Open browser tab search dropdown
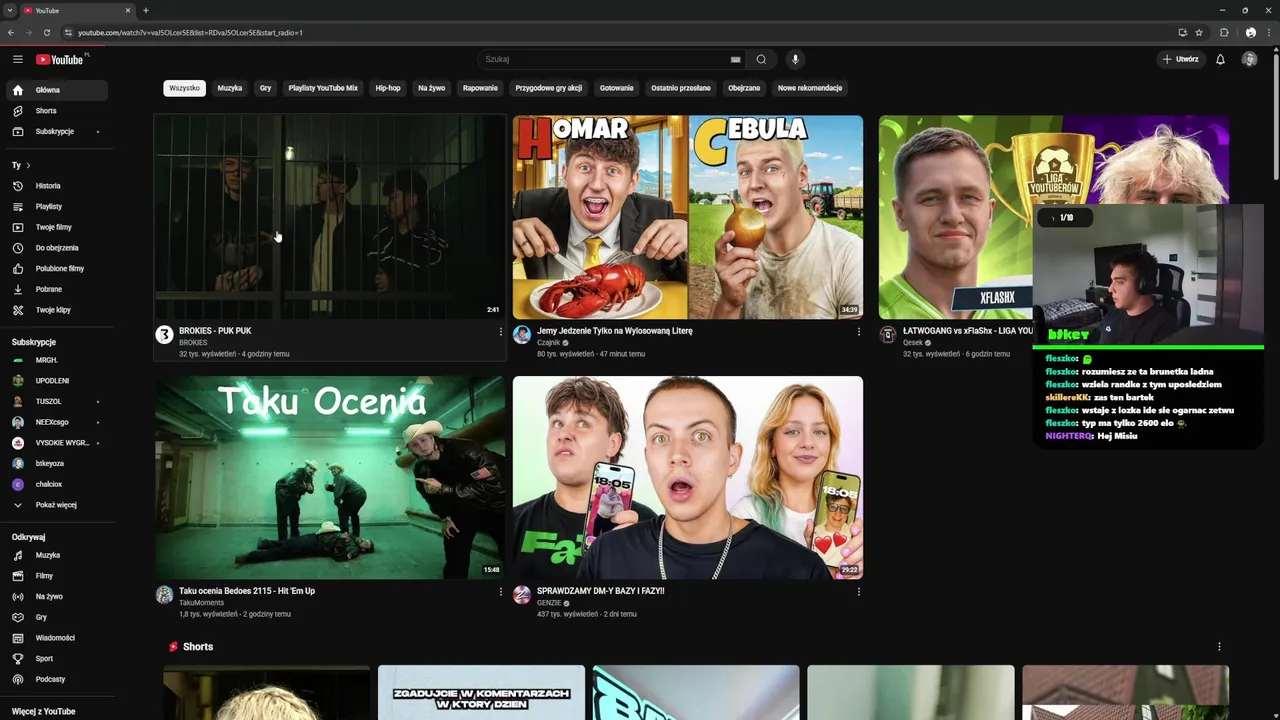 coord(9,10)
